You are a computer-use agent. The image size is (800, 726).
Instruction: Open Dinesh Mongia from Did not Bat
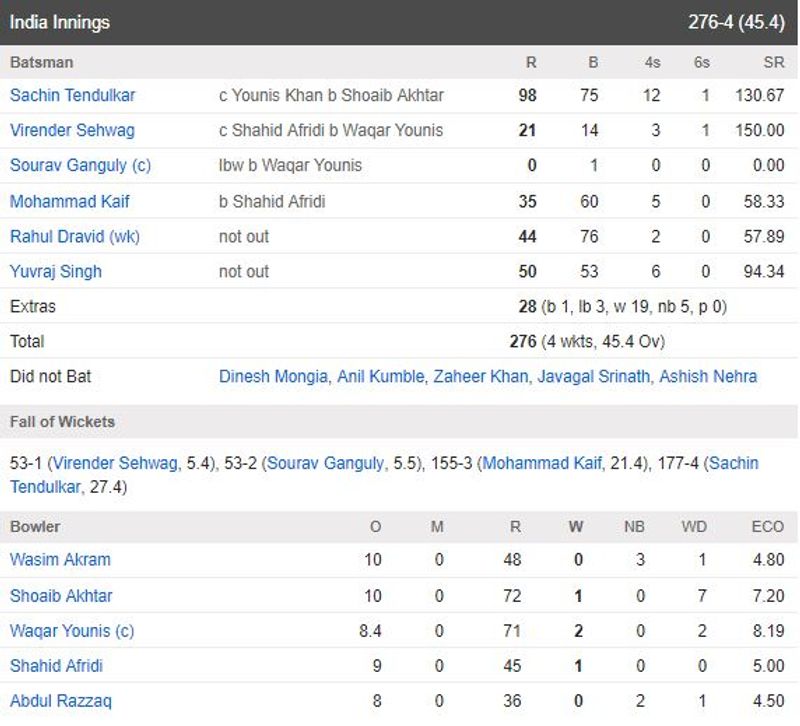tap(273, 377)
